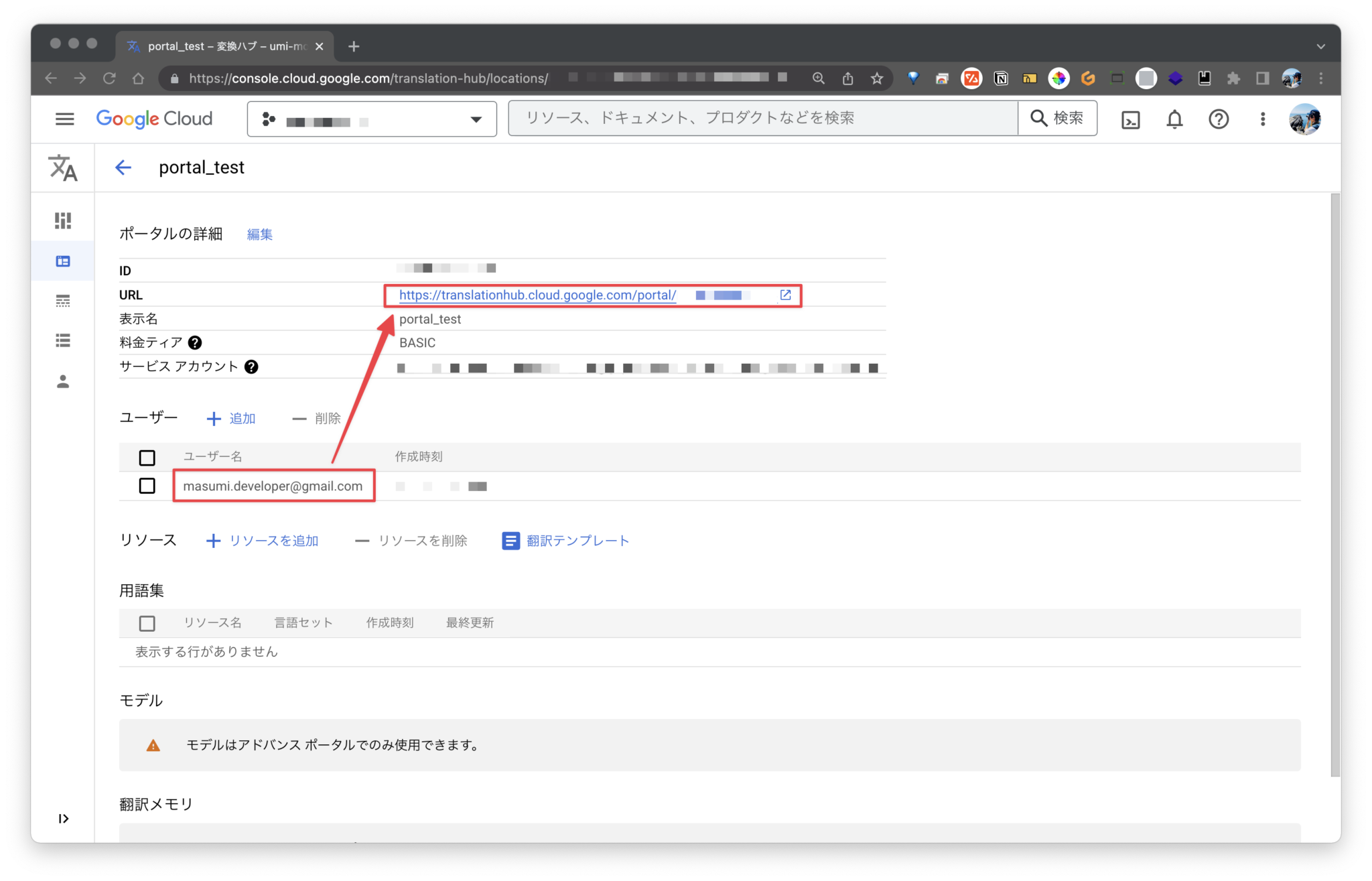
Task: Expand the browser tab list chevron
Action: click(1320, 46)
